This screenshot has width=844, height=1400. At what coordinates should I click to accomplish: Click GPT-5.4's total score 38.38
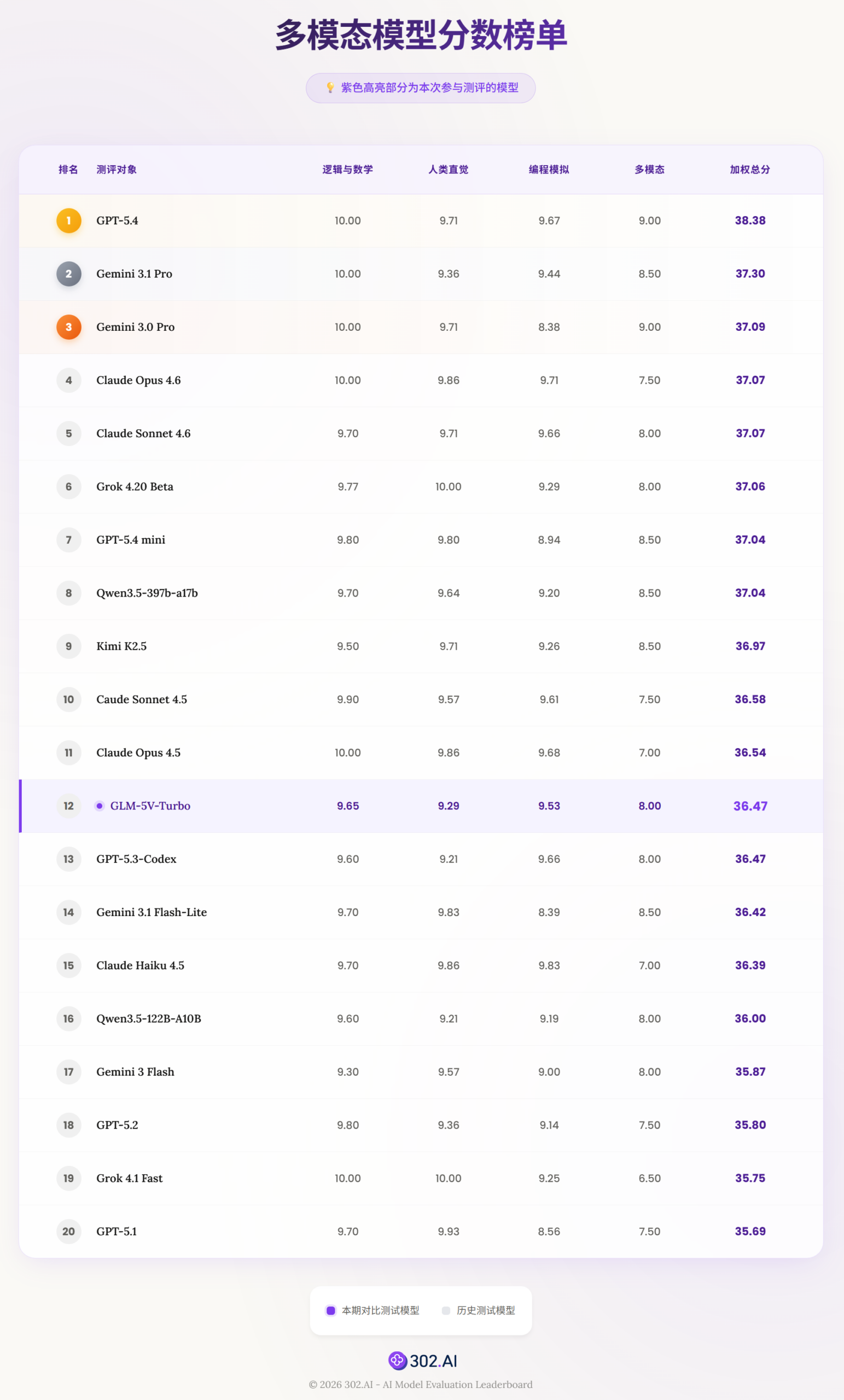750,220
